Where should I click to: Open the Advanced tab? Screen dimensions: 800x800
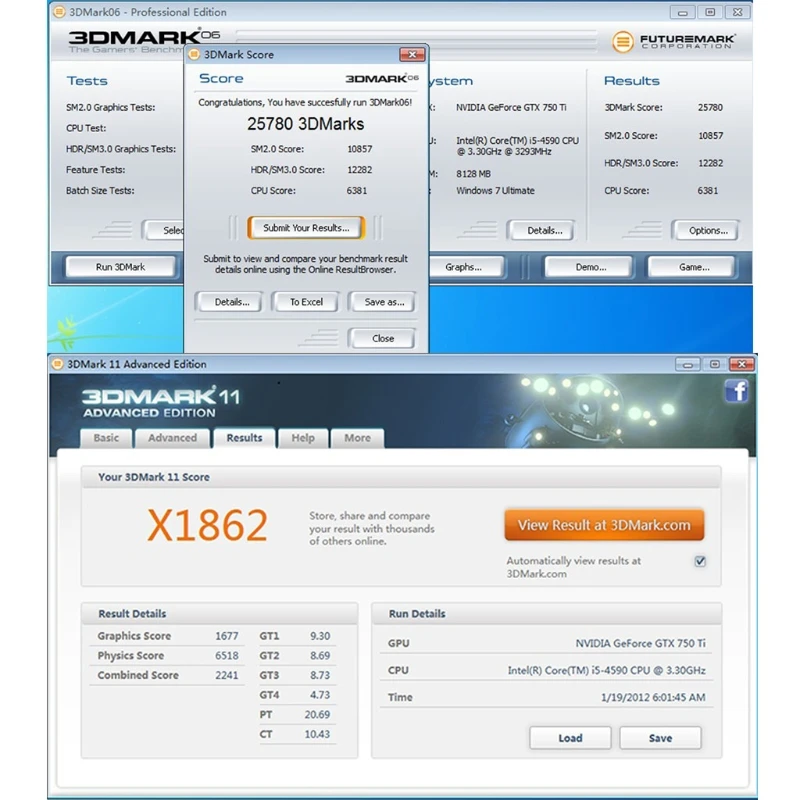click(x=172, y=438)
